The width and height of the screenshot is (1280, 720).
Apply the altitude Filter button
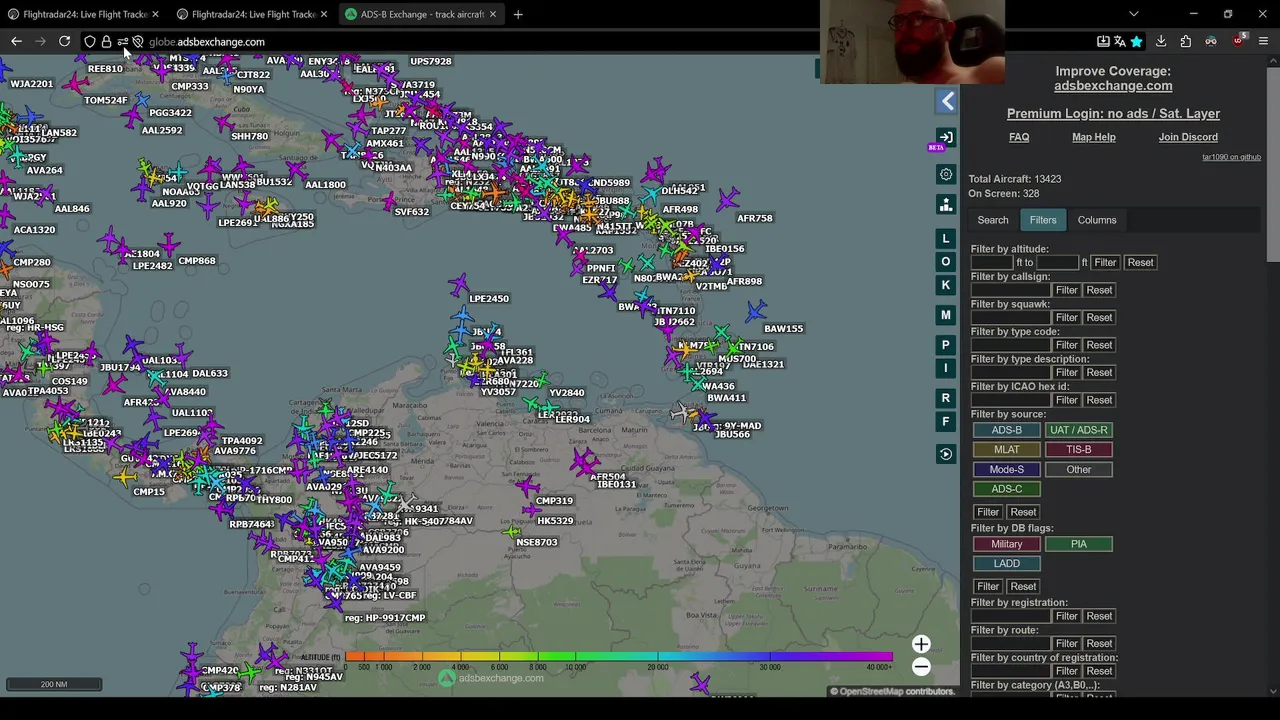point(1105,262)
